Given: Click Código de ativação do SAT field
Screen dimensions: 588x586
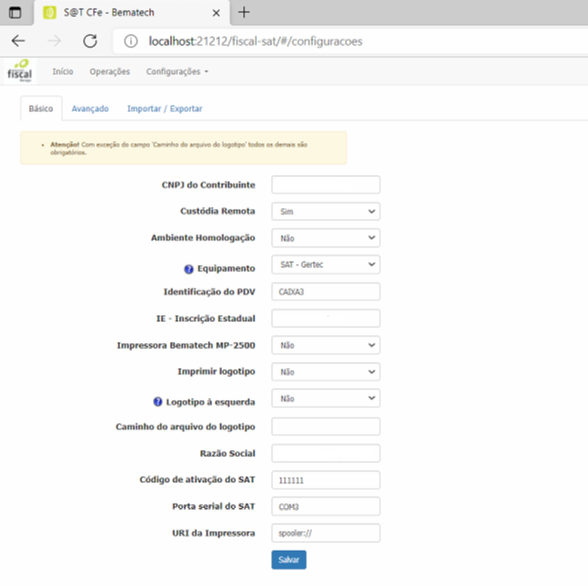Looking at the screenshot, I should pyautogui.click(x=326, y=480).
